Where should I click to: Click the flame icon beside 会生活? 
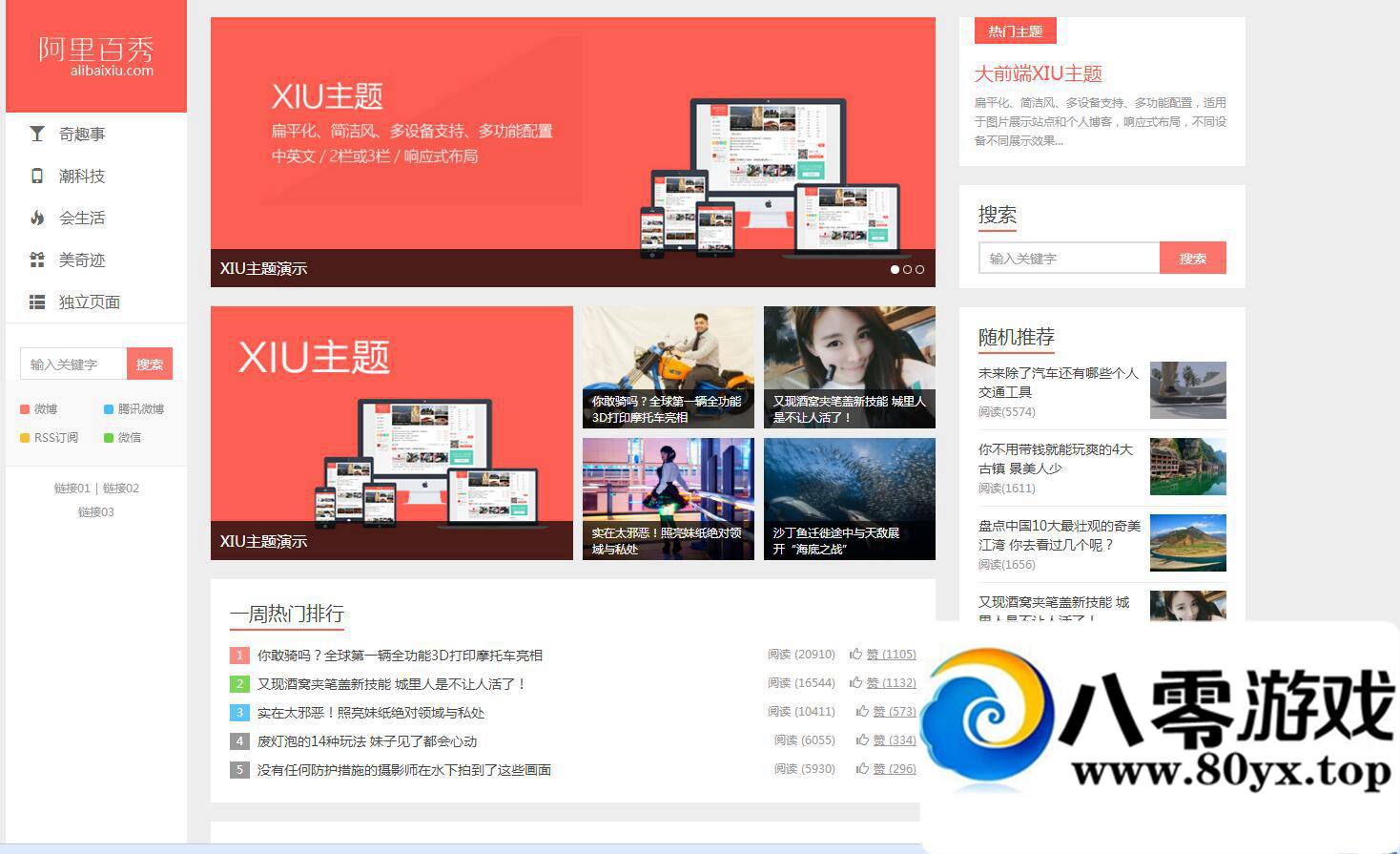37,219
